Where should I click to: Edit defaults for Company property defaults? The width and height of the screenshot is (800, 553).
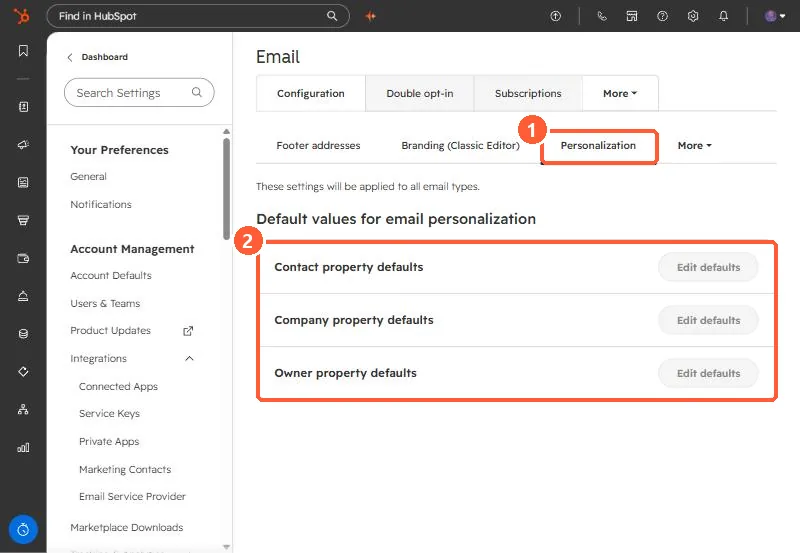click(708, 320)
